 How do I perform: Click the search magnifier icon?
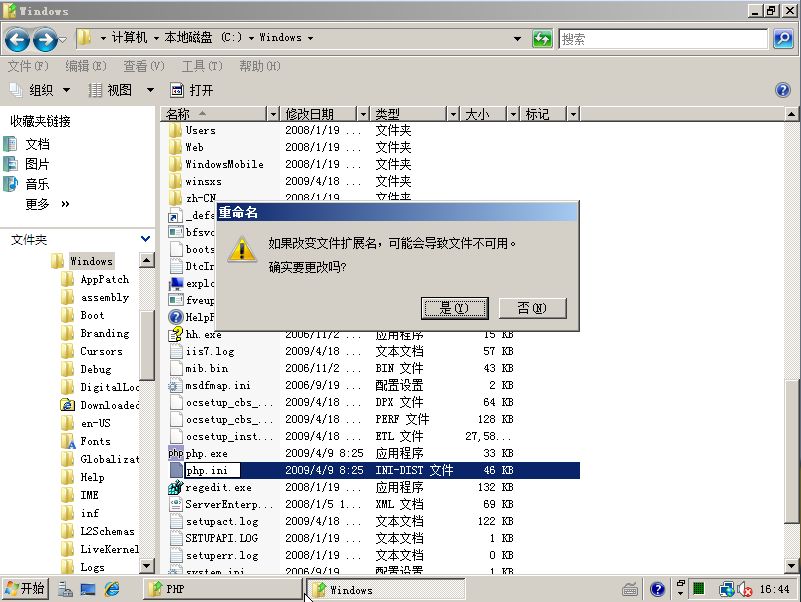(x=783, y=39)
